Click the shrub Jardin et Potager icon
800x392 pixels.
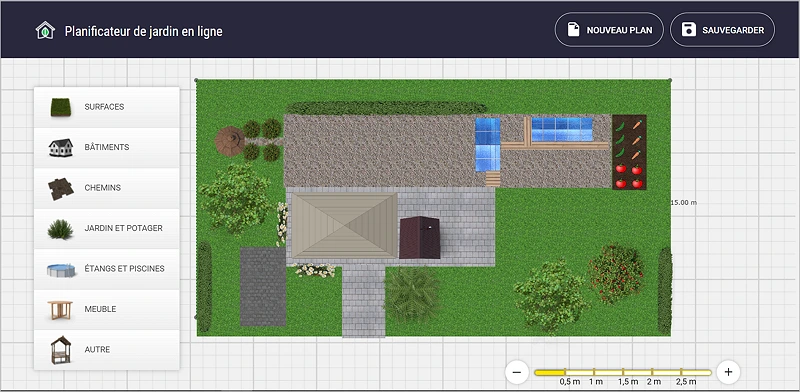(x=60, y=229)
